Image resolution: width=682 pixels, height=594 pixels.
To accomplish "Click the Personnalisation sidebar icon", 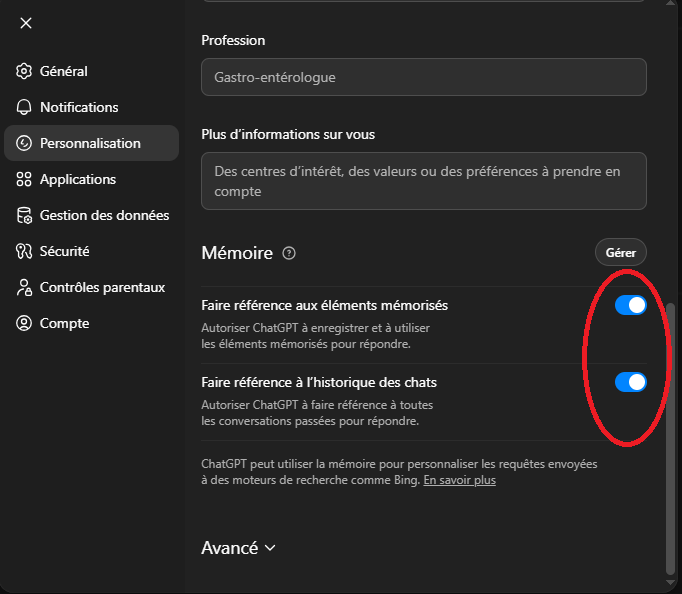I will (x=24, y=143).
